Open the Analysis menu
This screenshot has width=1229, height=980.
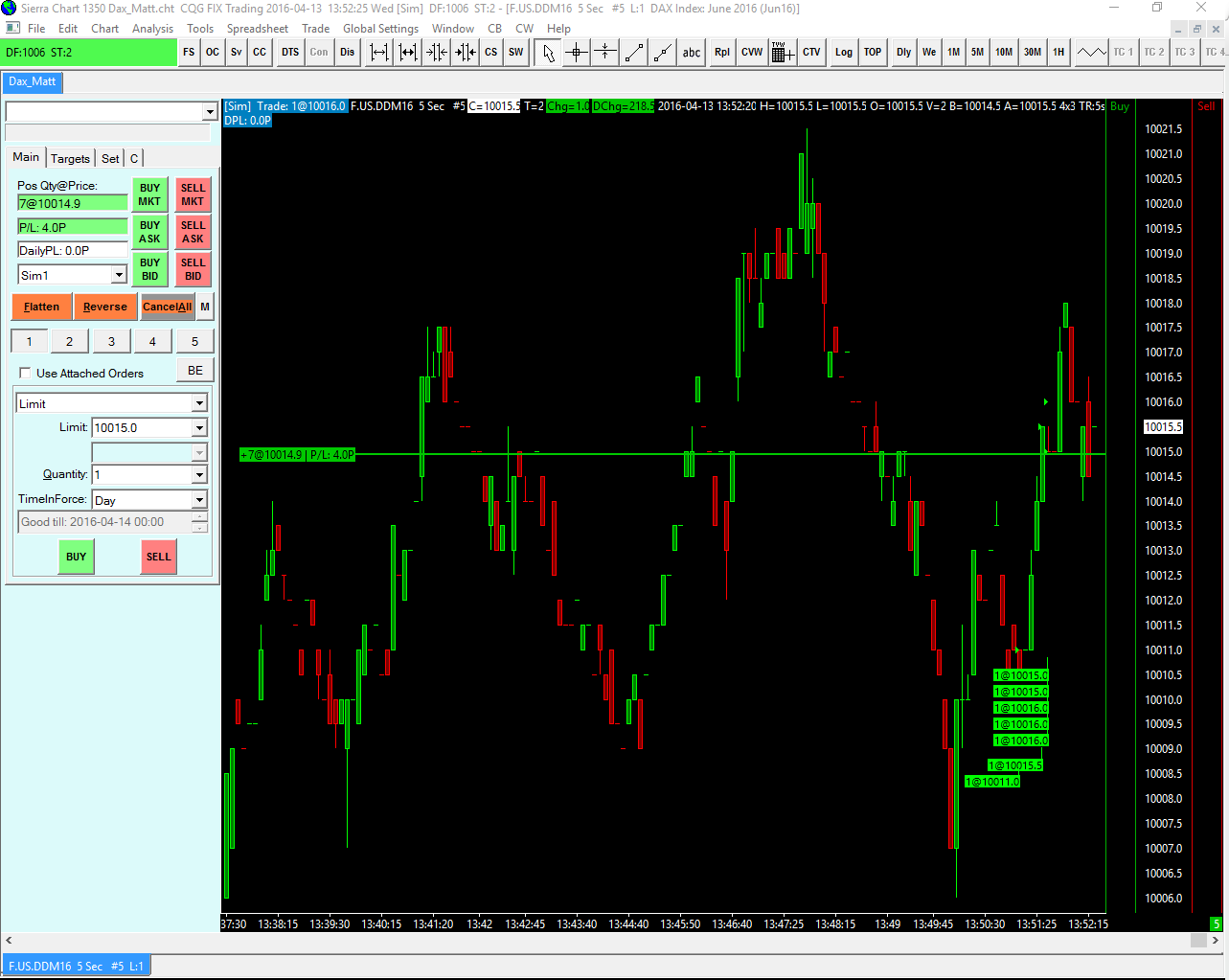click(x=153, y=29)
